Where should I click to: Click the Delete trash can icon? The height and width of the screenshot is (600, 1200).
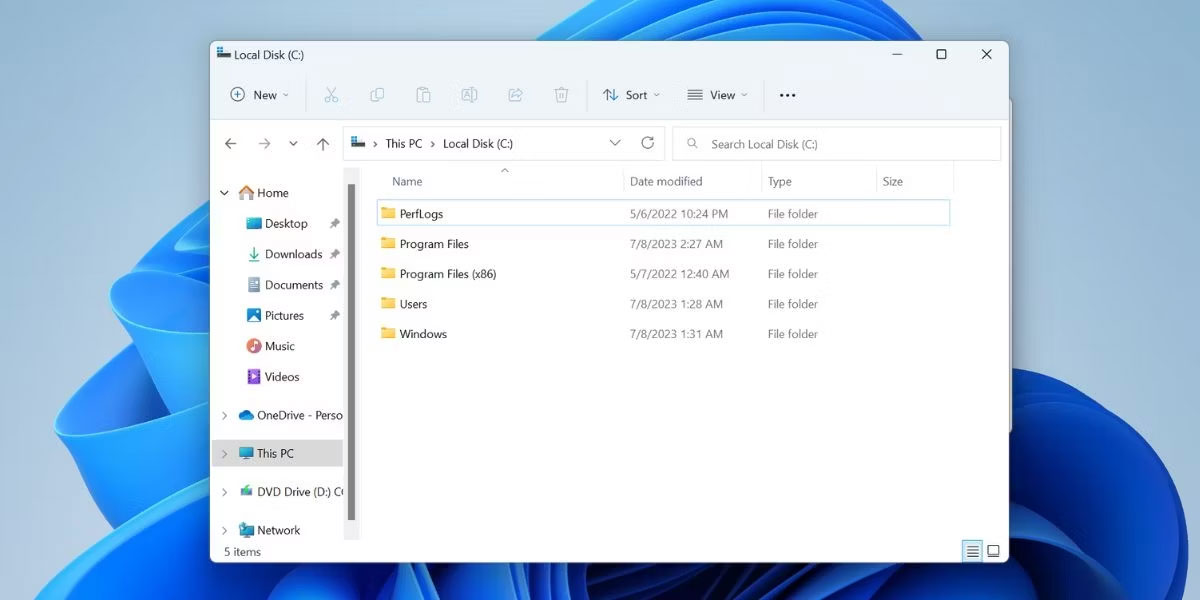coord(562,95)
